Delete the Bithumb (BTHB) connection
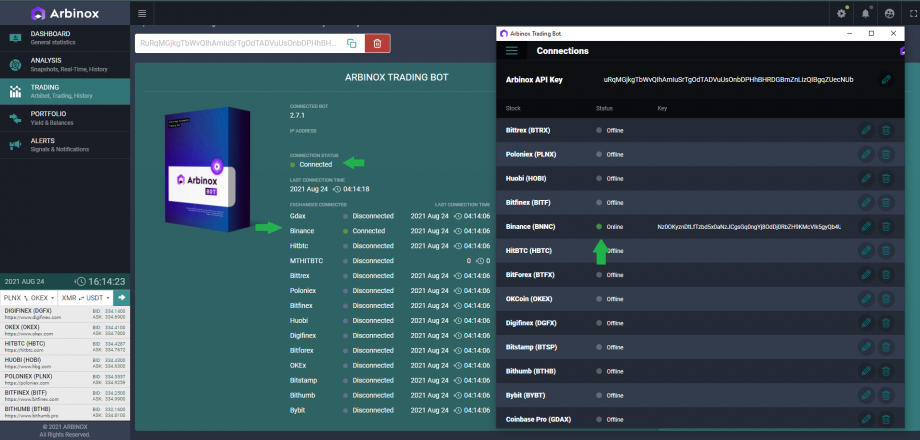 (886, 371)
